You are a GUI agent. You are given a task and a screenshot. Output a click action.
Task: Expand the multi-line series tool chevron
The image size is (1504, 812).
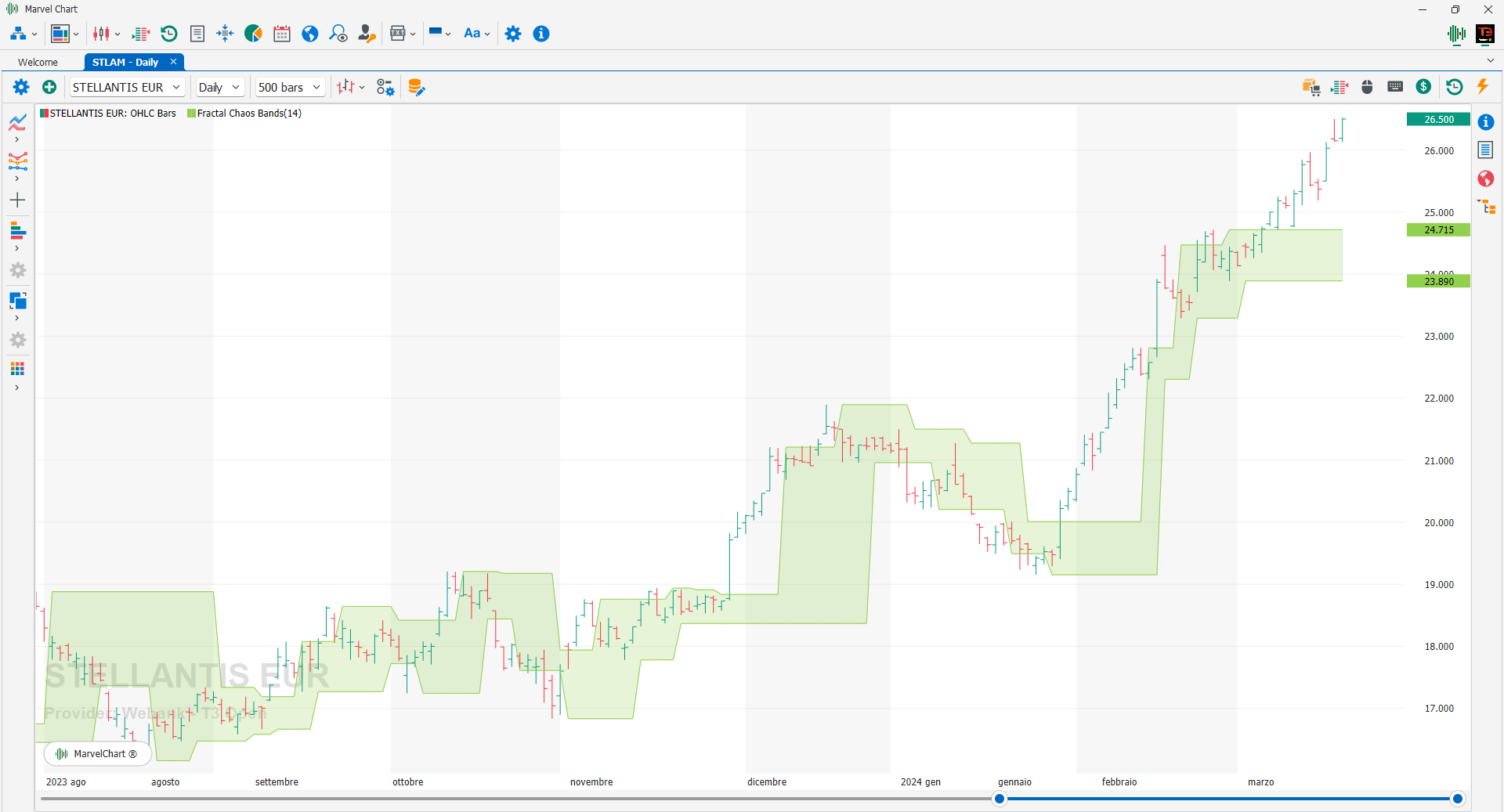pos(16,179)
